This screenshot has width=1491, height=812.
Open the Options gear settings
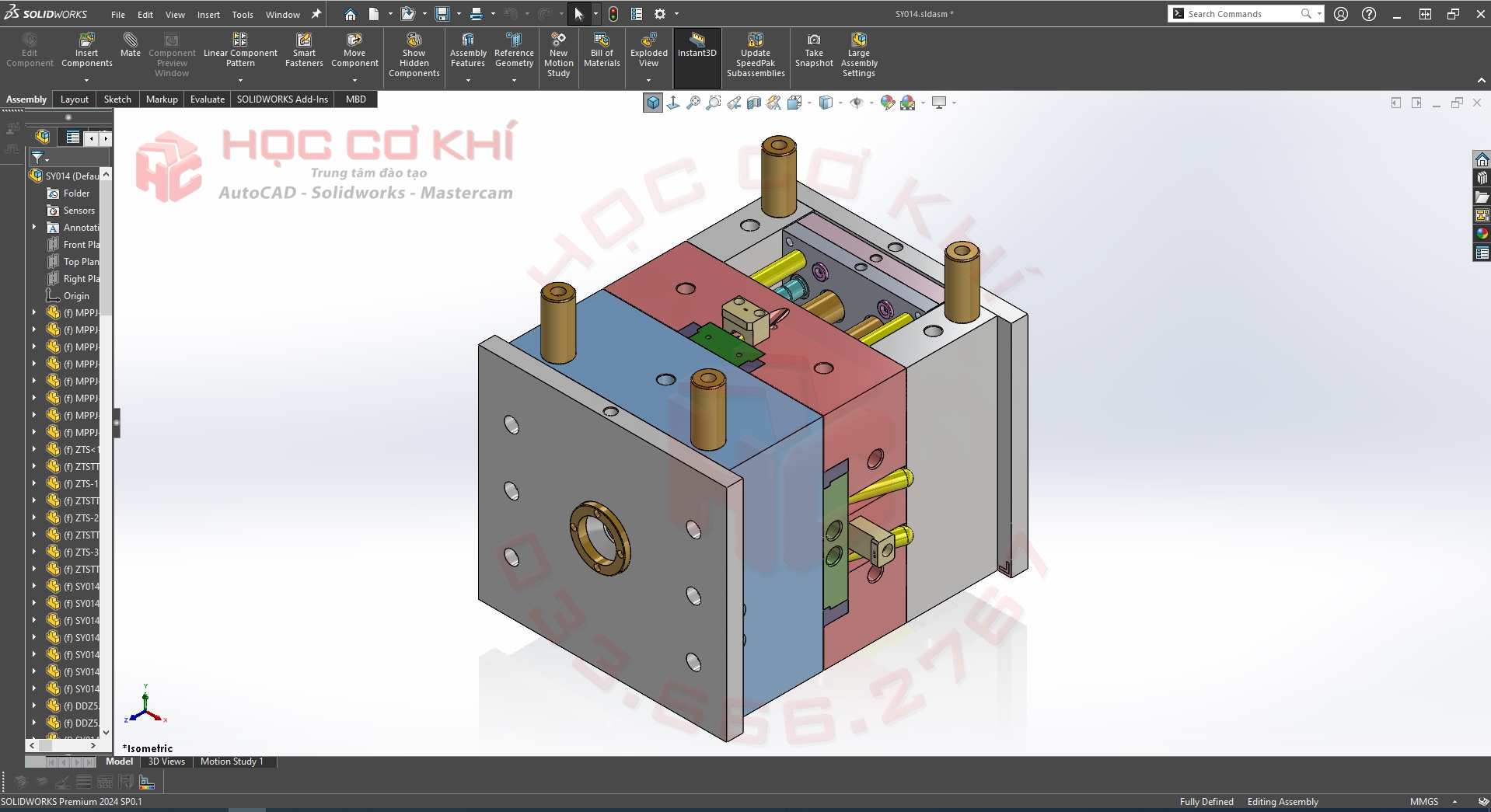coord(660,14)
